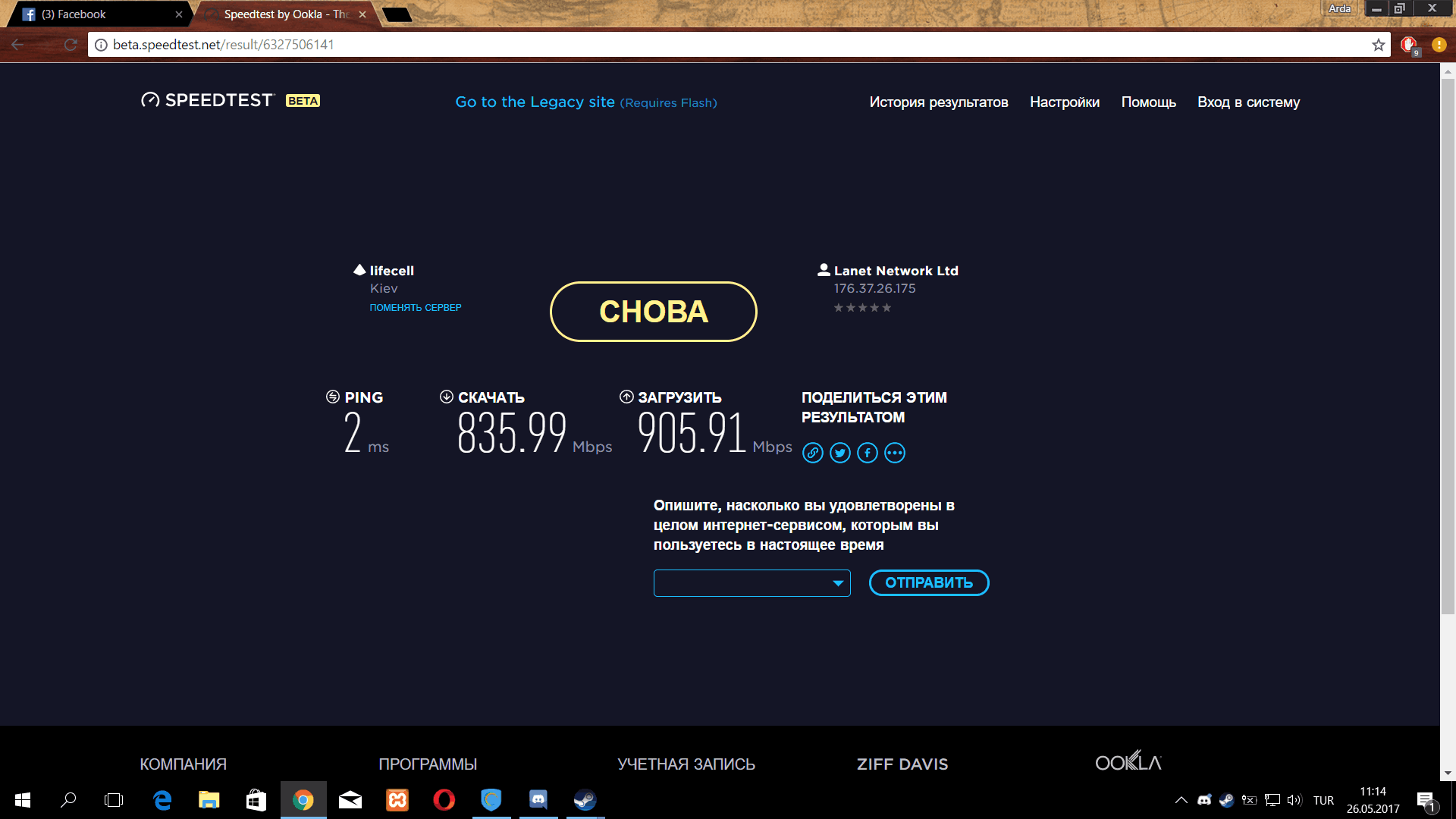Open Windows Store from taskbar

(x=256, y=800)
